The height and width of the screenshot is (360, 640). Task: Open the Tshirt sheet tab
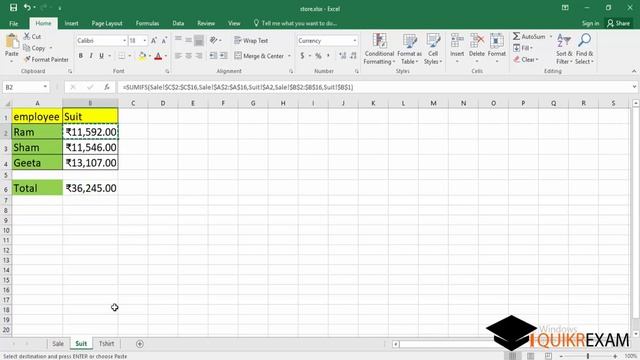tap(107, 344)
